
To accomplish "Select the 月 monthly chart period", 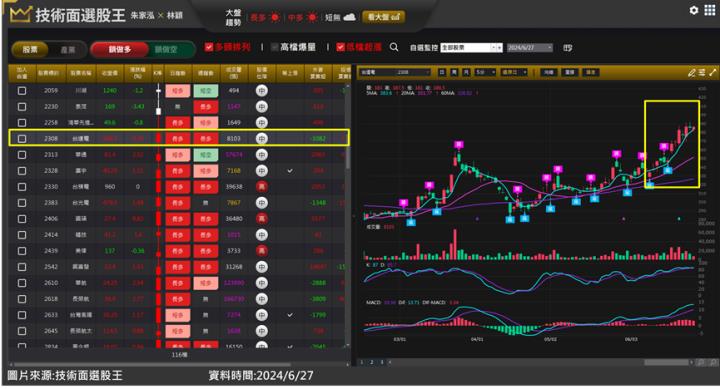I will (466, 72).
